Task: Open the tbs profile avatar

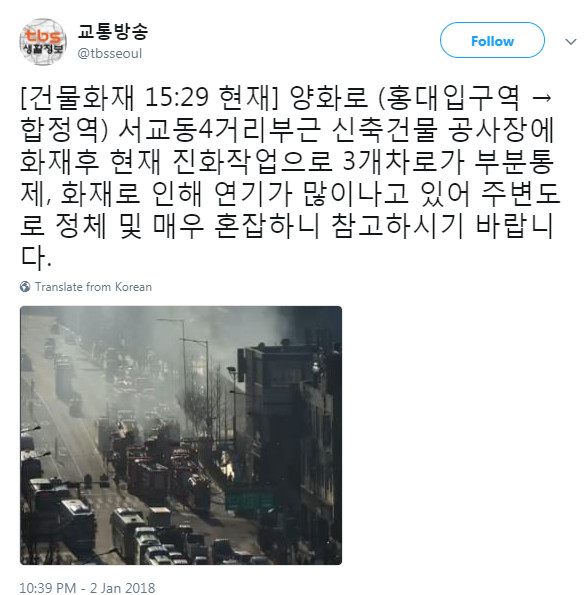Action: coord(43,42)
